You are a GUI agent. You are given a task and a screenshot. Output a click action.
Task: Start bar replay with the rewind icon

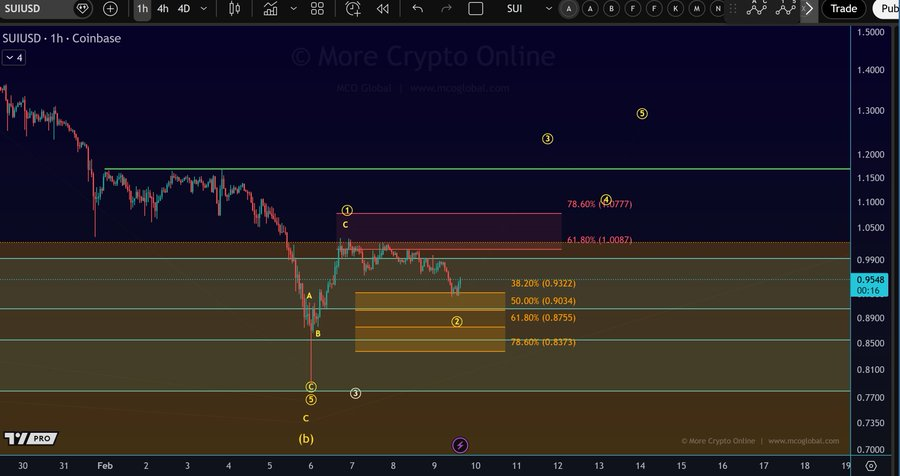[x=383, y=9]
